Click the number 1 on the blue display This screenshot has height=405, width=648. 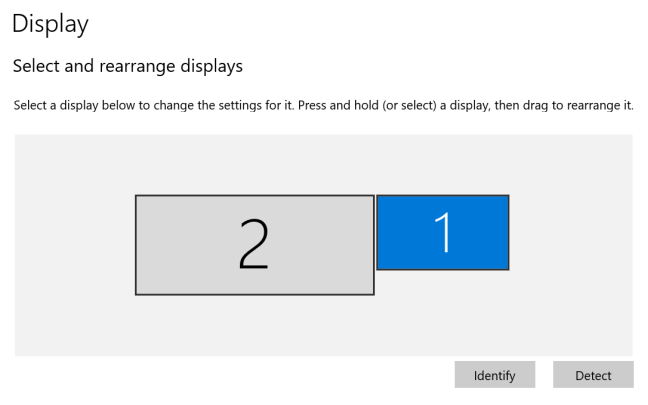click(x=442, y=232)
